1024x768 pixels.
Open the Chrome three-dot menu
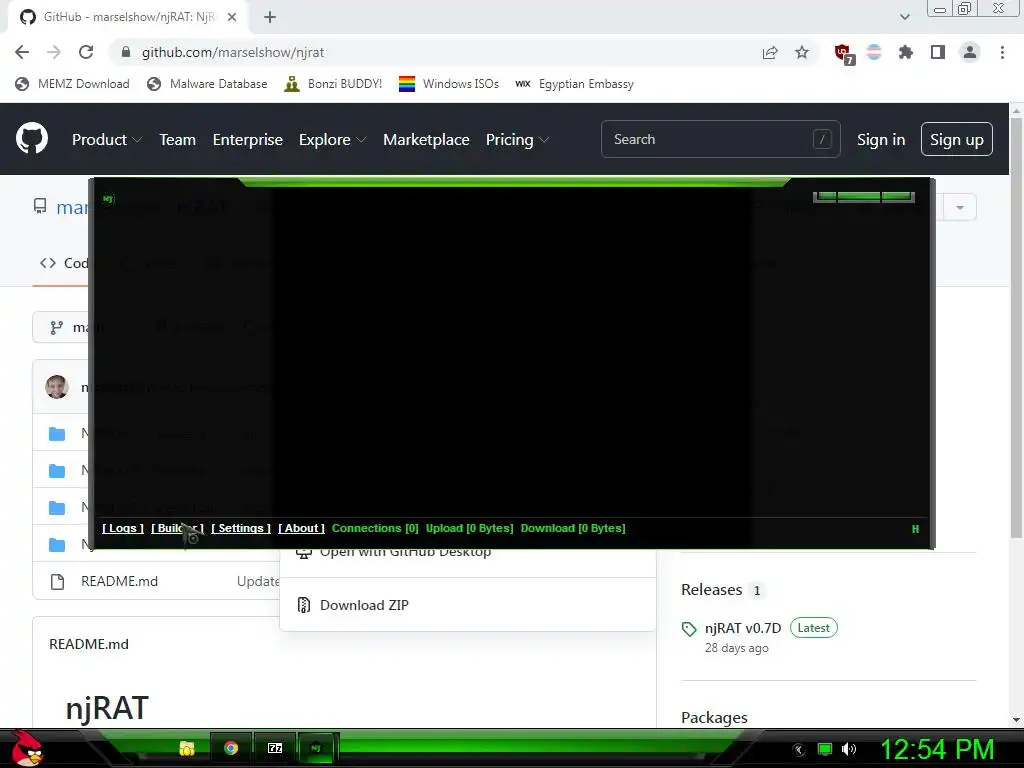pos(1002,52)
